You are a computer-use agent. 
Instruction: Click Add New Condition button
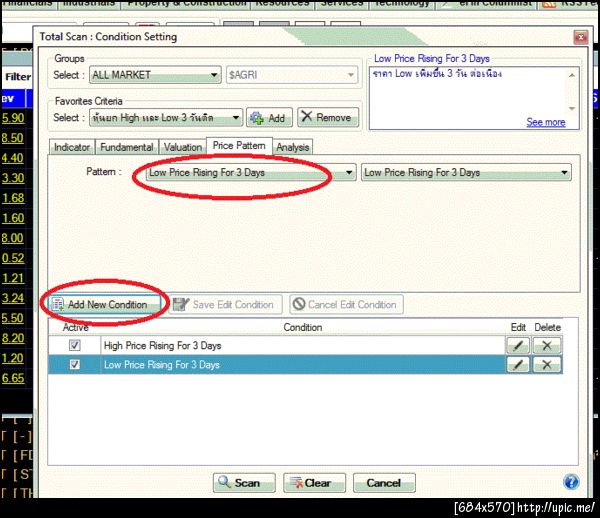point(104,305)
